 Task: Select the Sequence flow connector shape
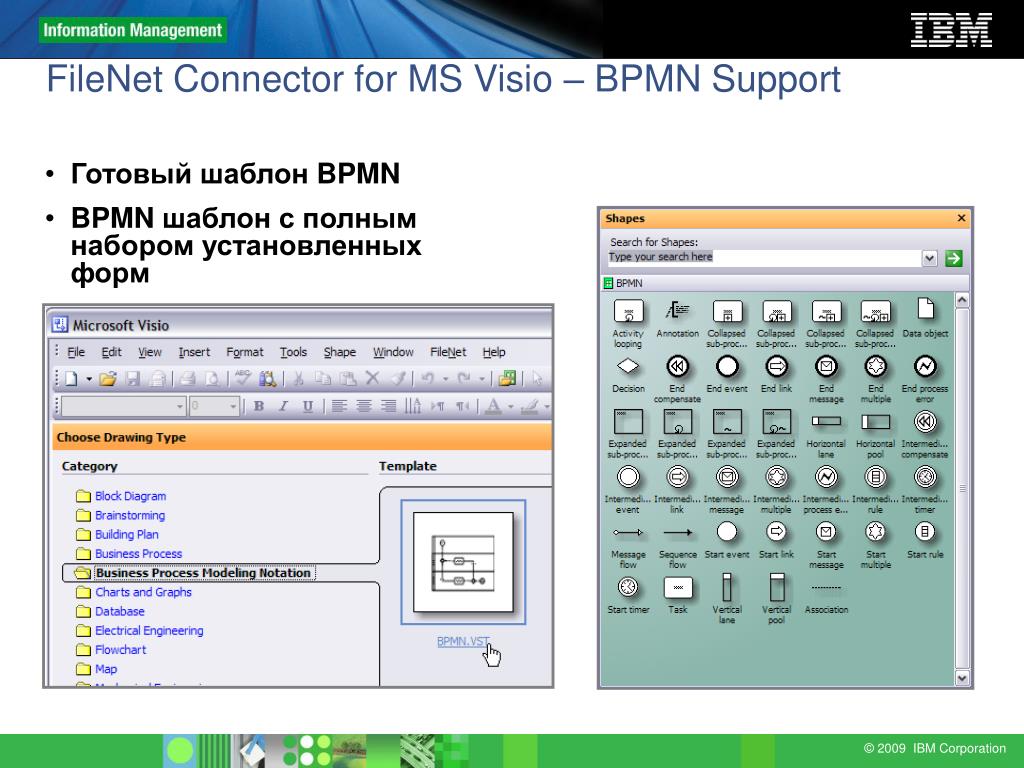[x=677, y=533]
